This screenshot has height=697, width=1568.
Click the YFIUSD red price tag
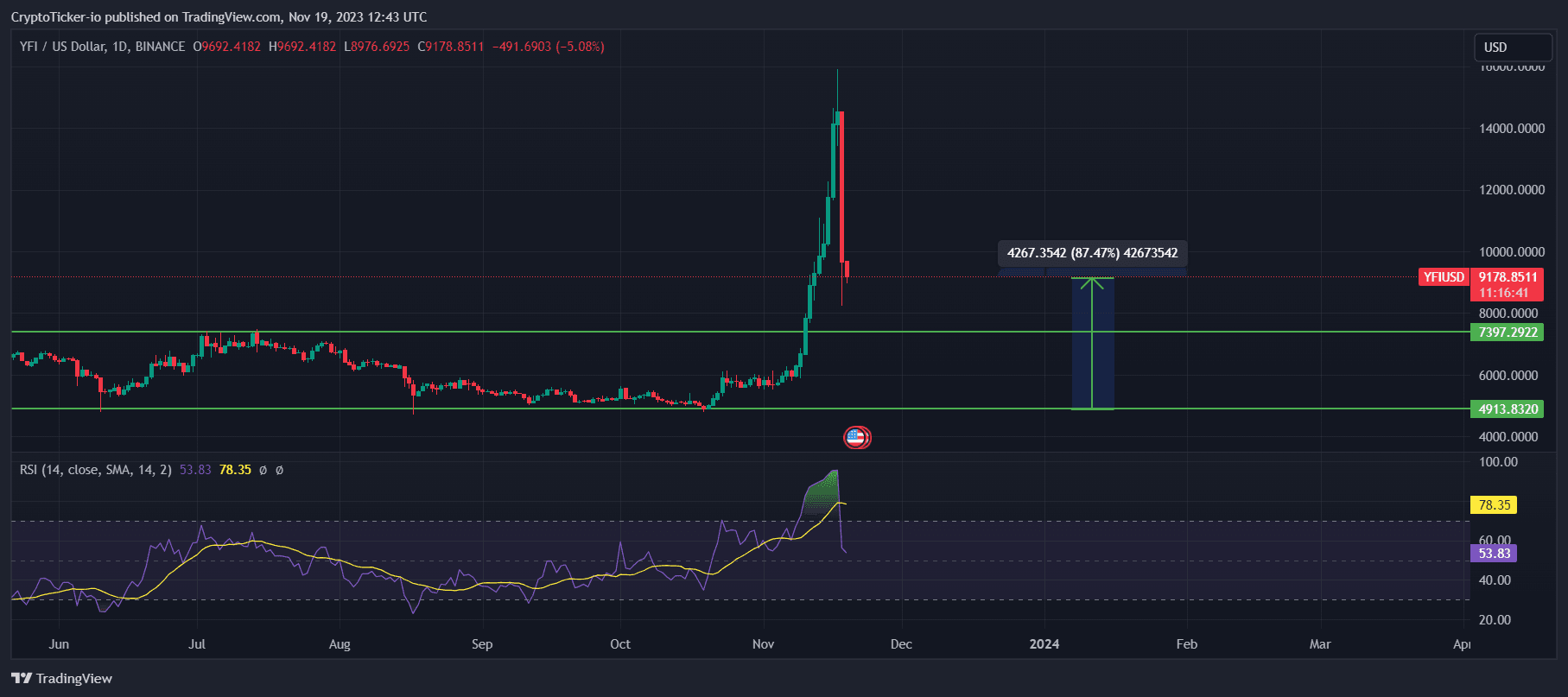coord(1443,277)
